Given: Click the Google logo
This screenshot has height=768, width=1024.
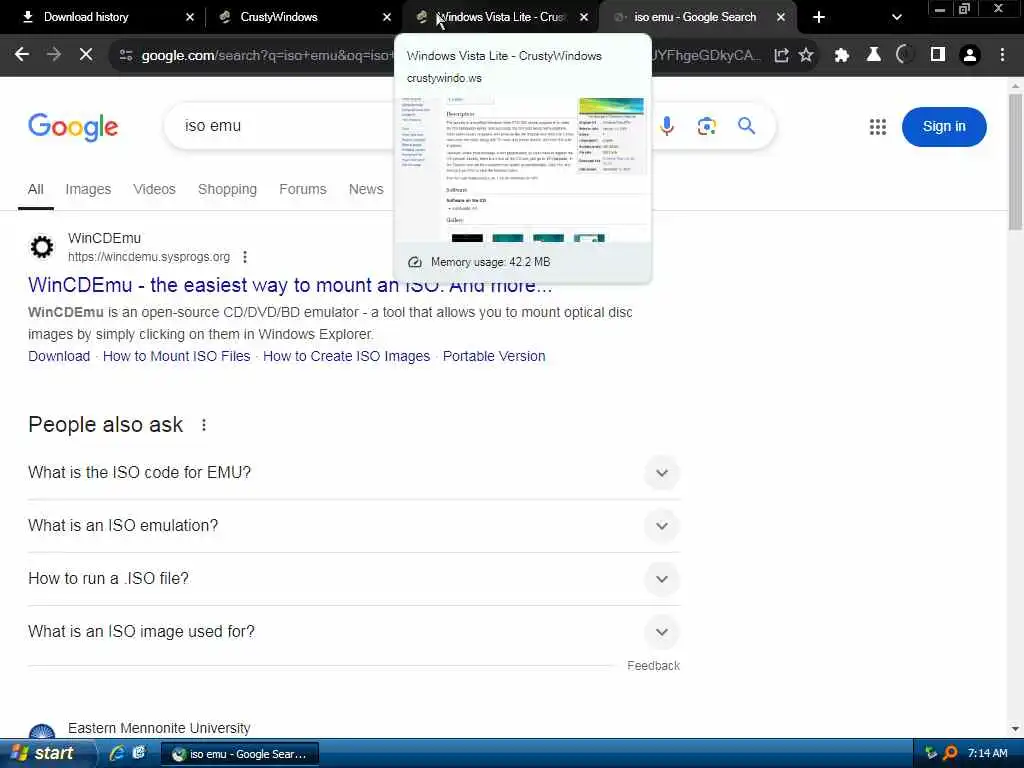Looking at the screenshot, I should pyautogui.click(x=73, y=127).
